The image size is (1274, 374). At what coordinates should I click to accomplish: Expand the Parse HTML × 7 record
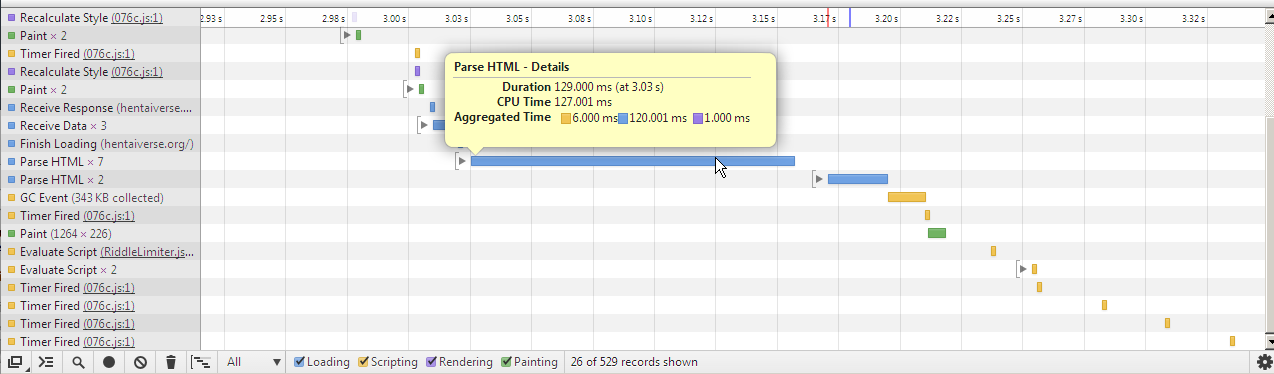[x=461, y=161]
